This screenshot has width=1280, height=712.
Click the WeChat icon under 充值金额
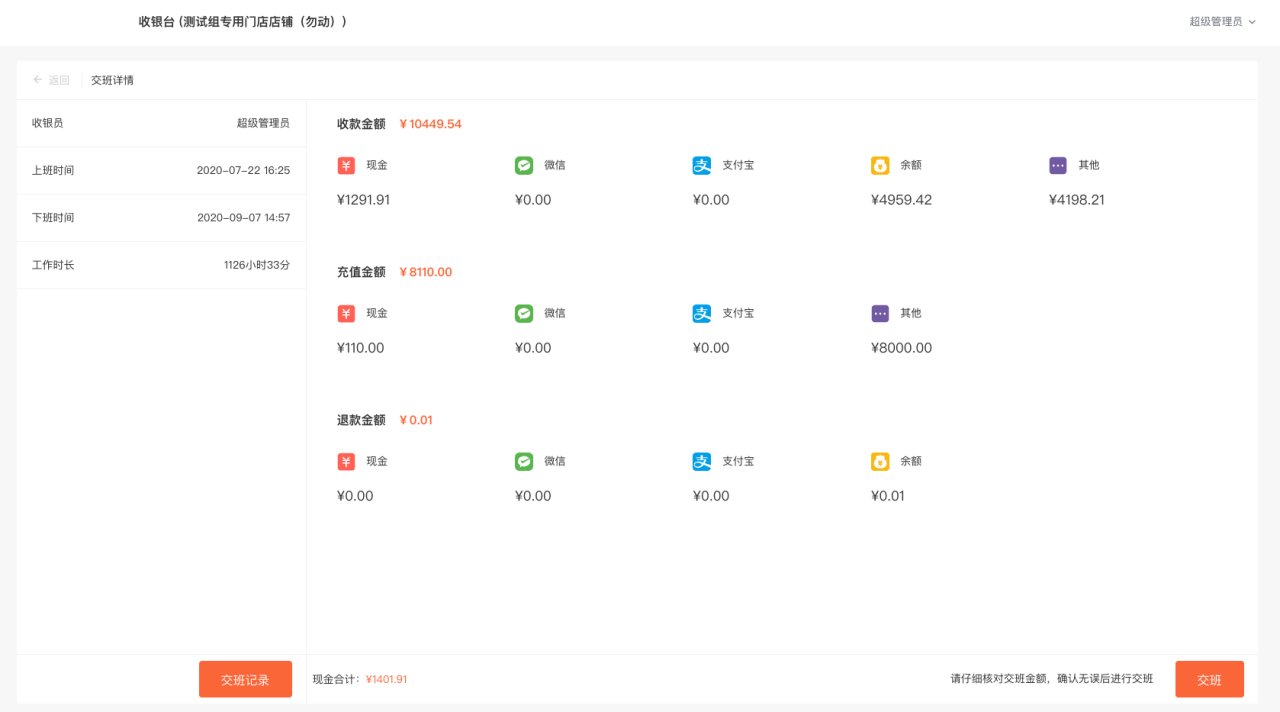(x=524, y=314)
